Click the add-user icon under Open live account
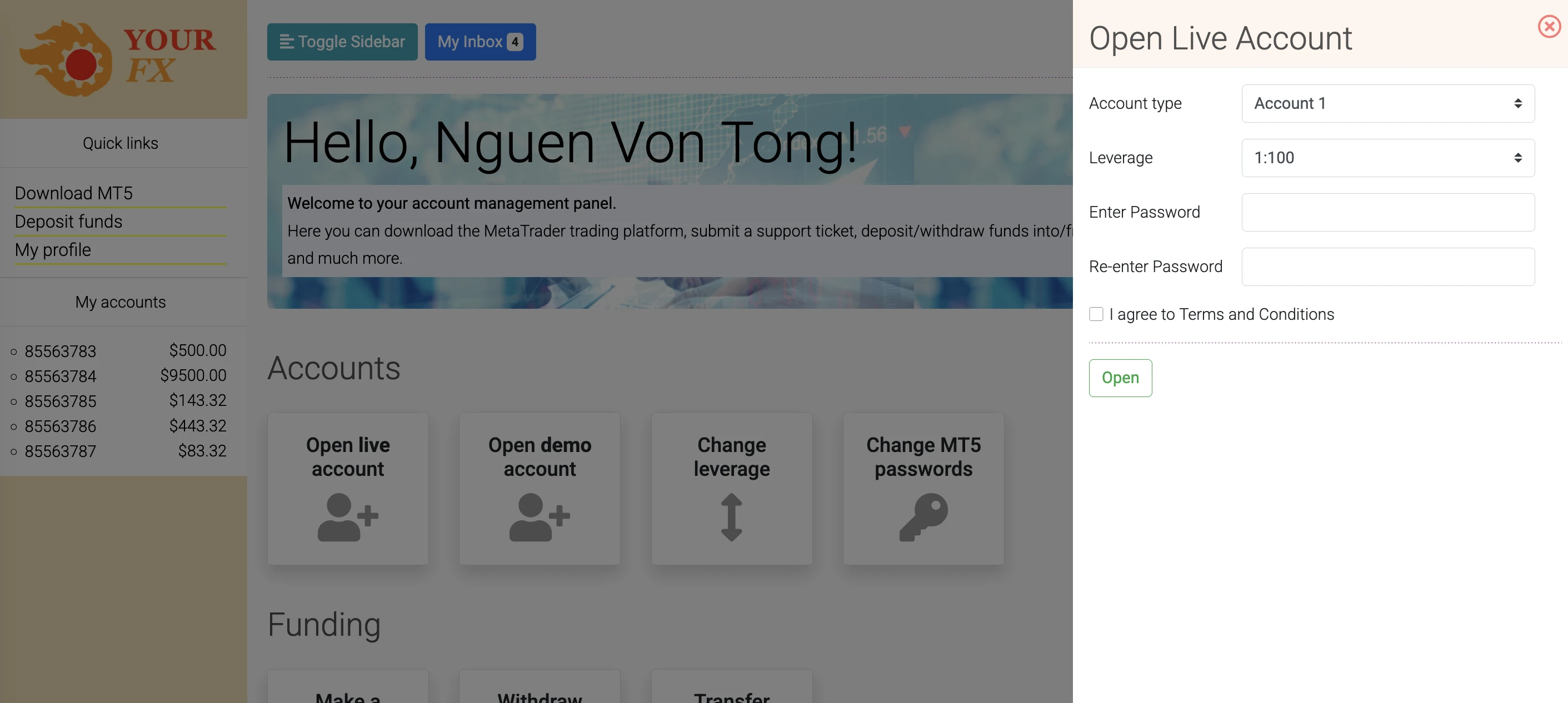 (348, 516)
